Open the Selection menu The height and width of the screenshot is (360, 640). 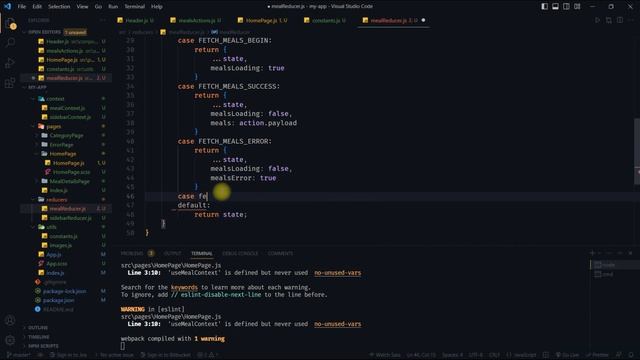coord(59,7)
